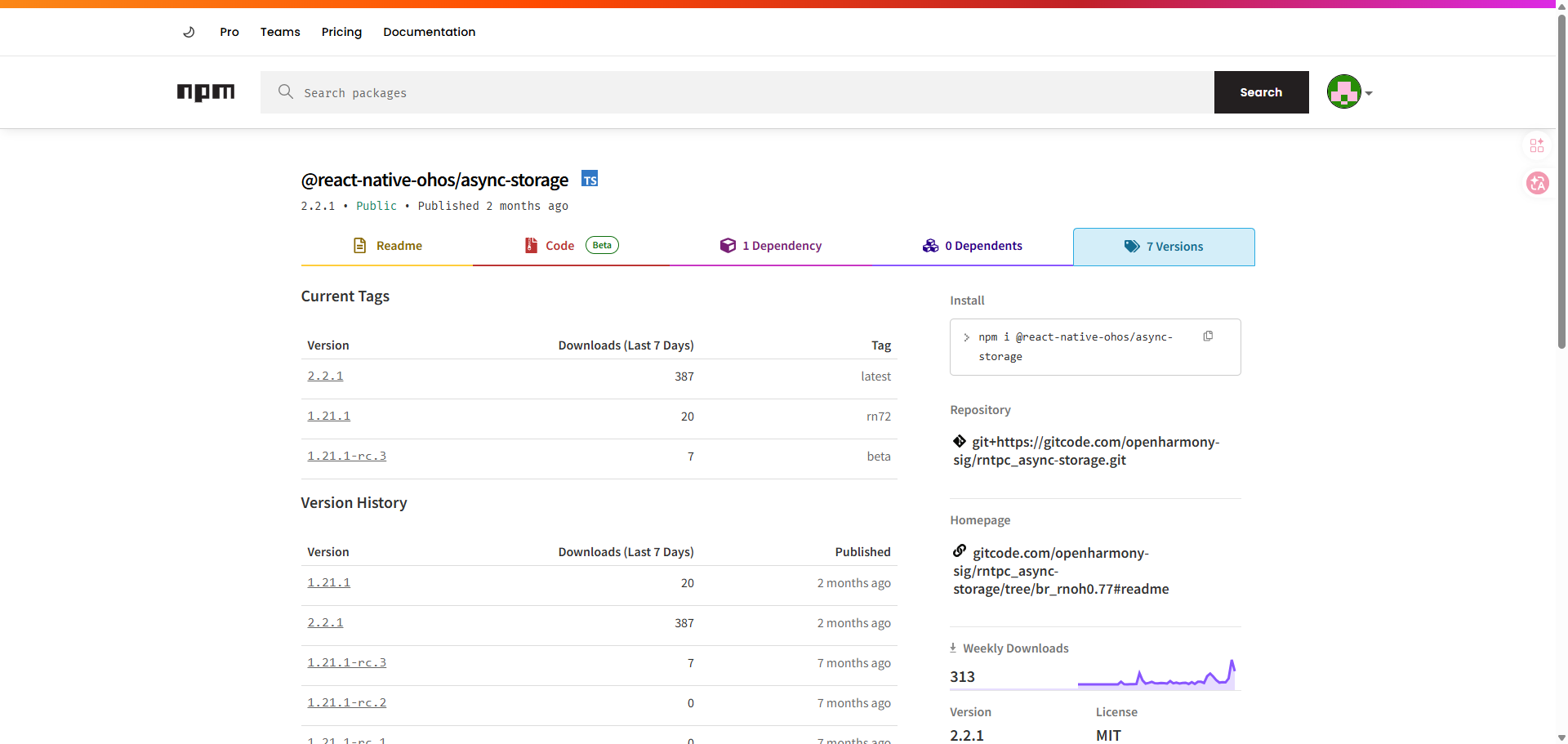Open the Documentation menu item
The height and width of the screenshot is (744, 1568).
click(x=429, y=32)
